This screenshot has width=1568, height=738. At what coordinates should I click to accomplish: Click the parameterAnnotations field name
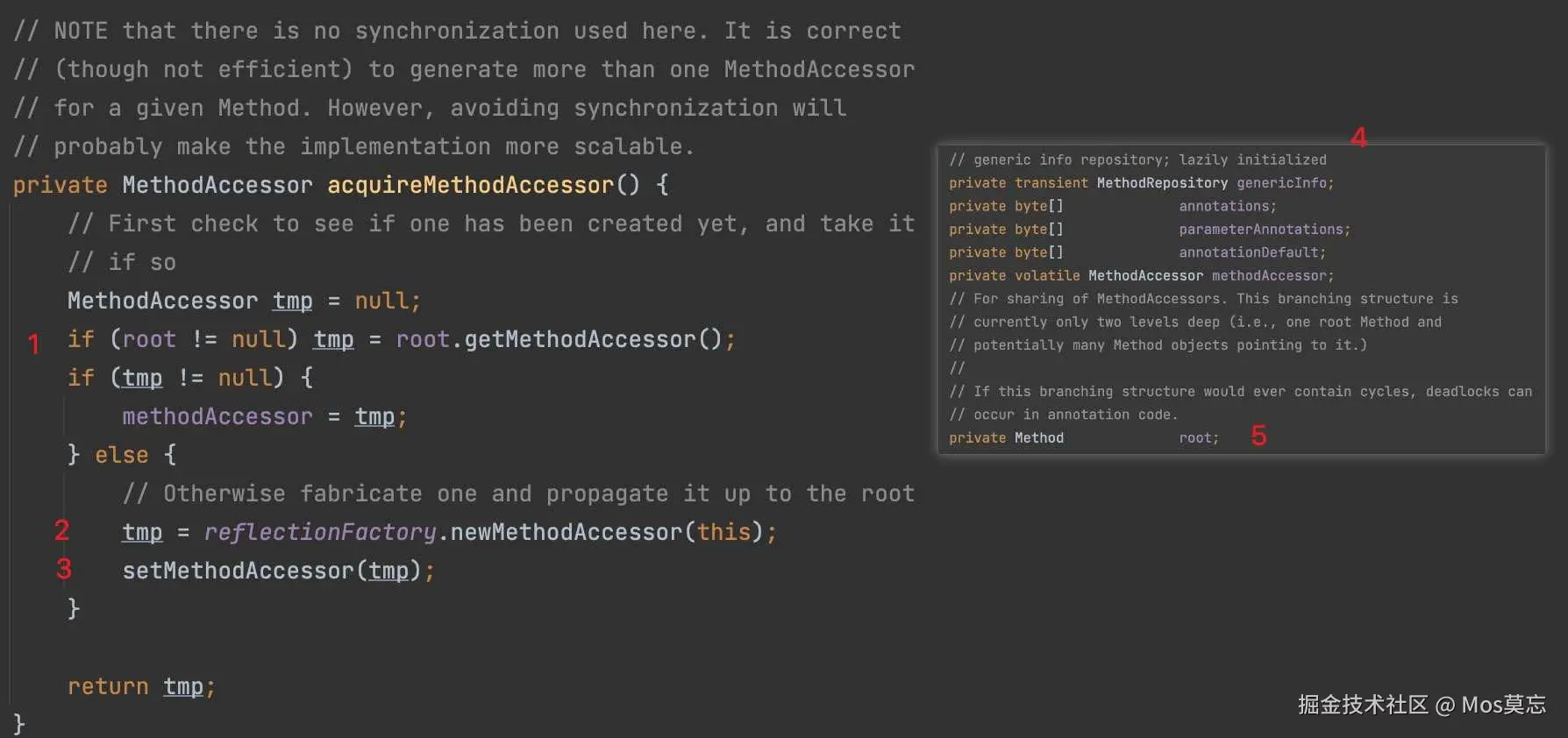(x=1261, y=230)
